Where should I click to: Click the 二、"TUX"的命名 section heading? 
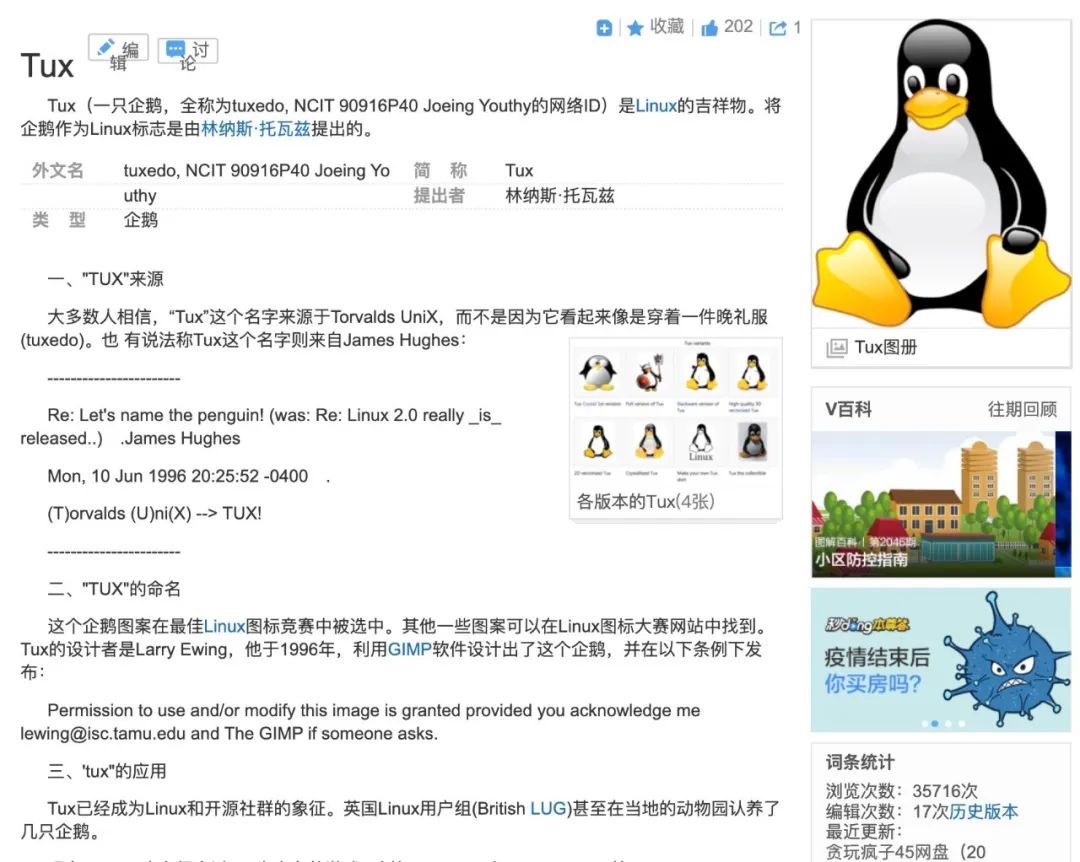(114, 588)
